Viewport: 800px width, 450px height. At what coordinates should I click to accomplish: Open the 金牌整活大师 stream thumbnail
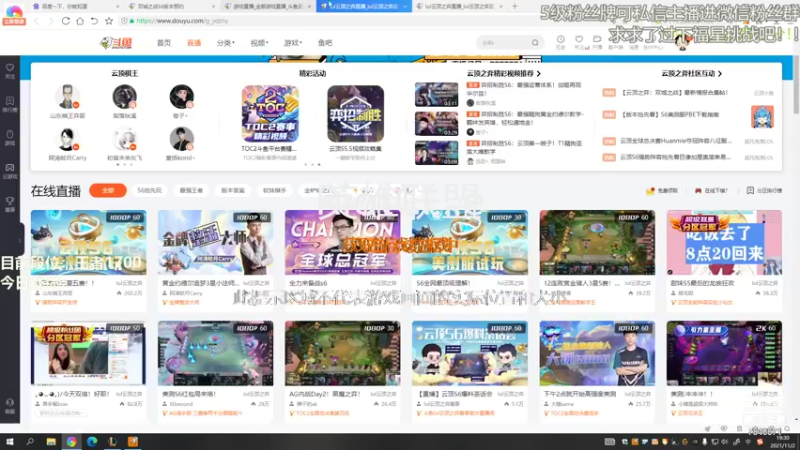click(x=215, y=242)
